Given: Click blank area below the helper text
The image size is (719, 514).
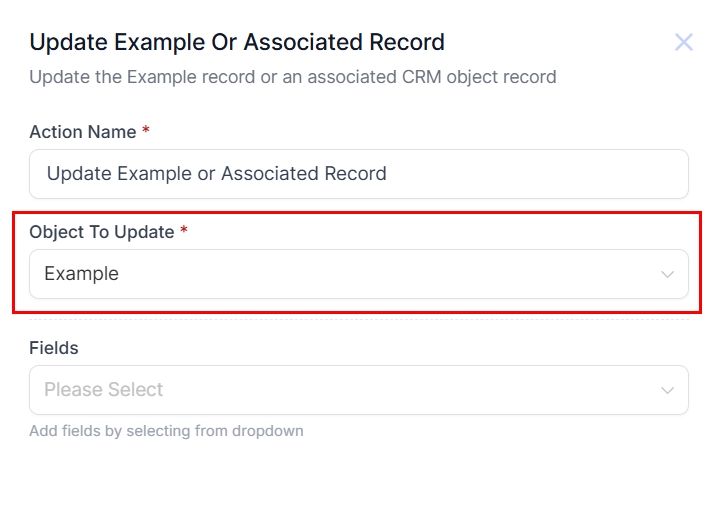Looking at the screenshot, I should tap(358, 478).
